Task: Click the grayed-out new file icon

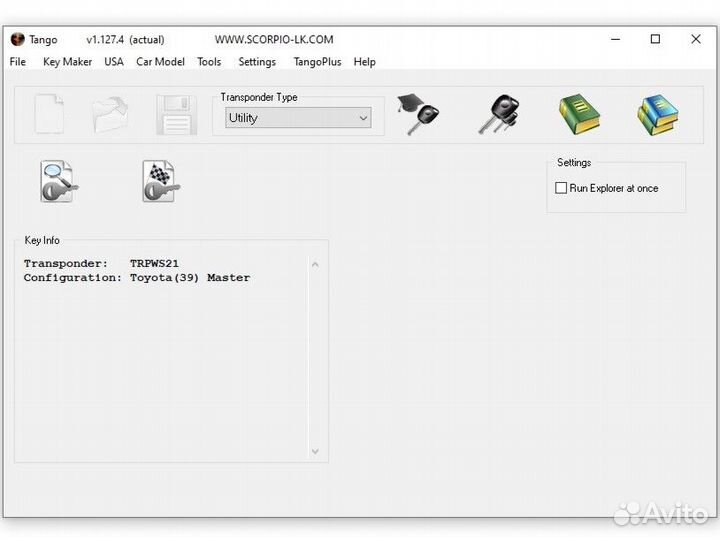Action: coord(51,115)
